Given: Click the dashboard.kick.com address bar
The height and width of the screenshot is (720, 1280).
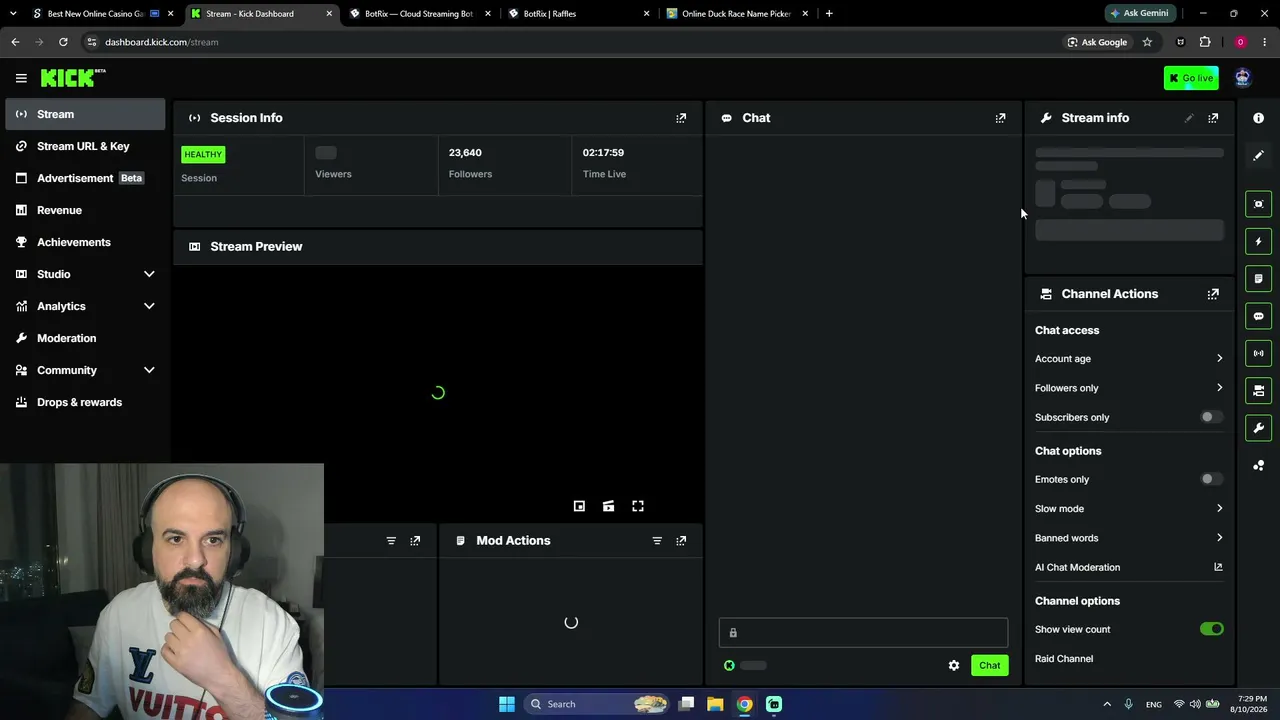Looking at the screenshot, I should pyautogui.click(x=570, y=42).
